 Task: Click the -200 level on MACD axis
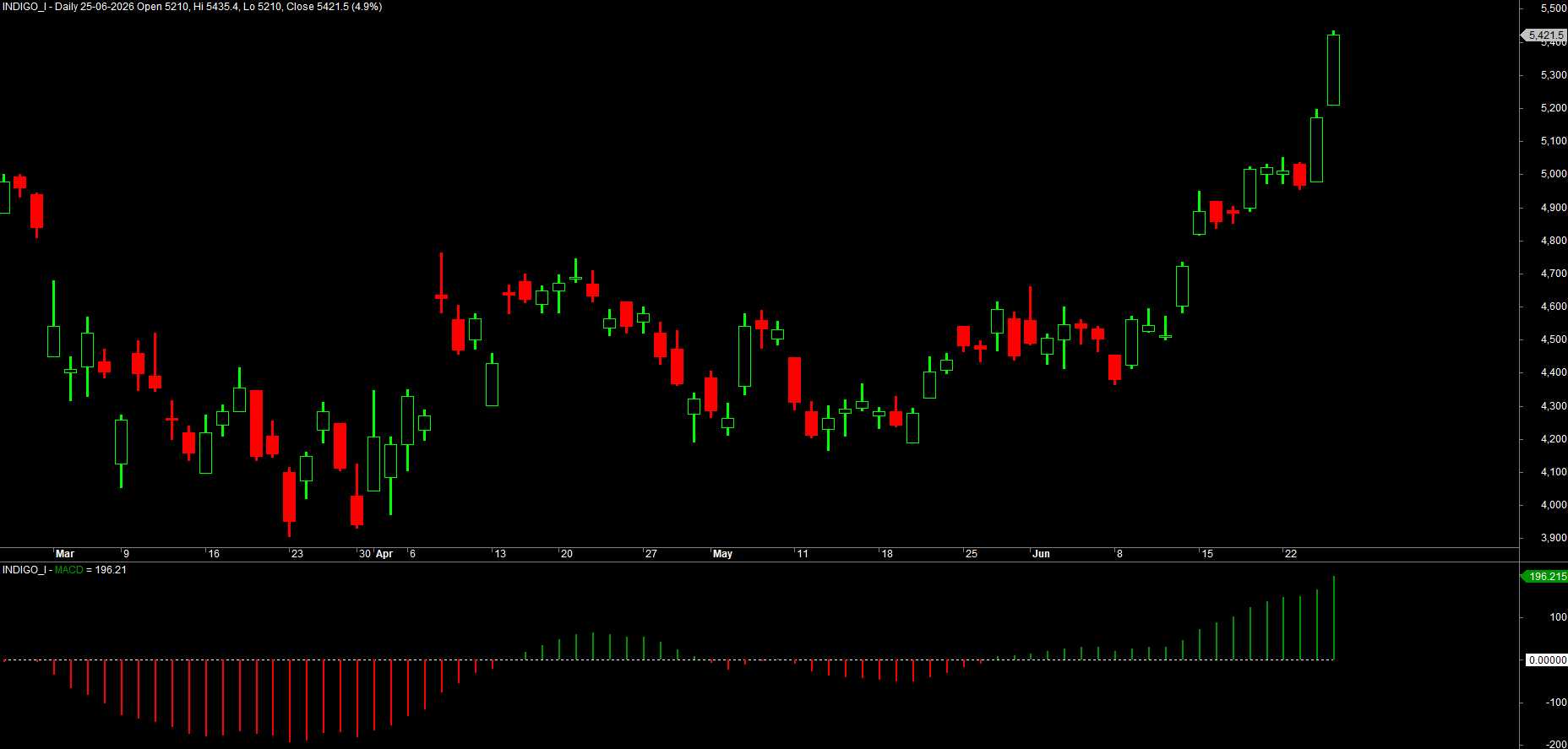[x=1556, y=745]
